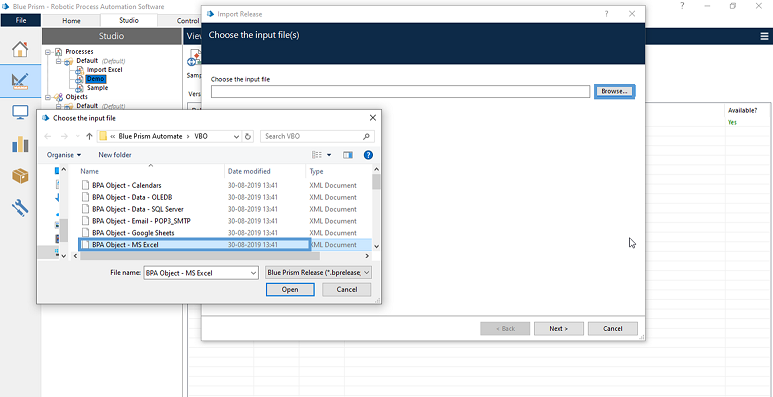773x397 pixels.
Task: Click the refresh button beside the address bar
Action: (x=248, y=137)
